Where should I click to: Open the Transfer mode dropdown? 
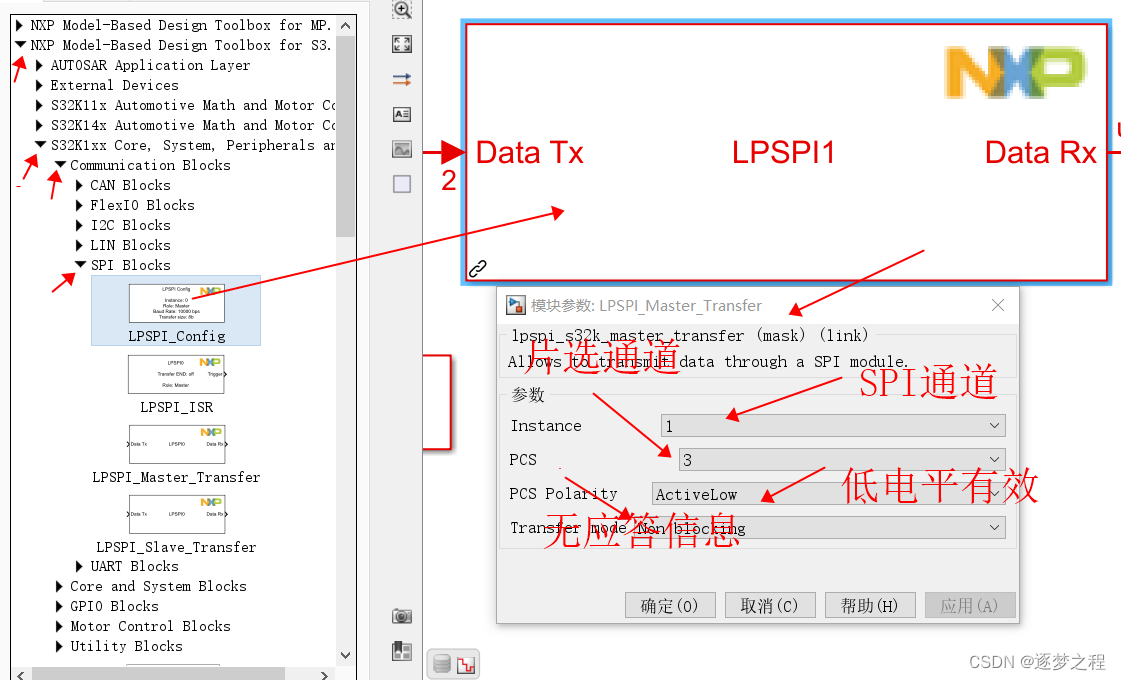994,527
